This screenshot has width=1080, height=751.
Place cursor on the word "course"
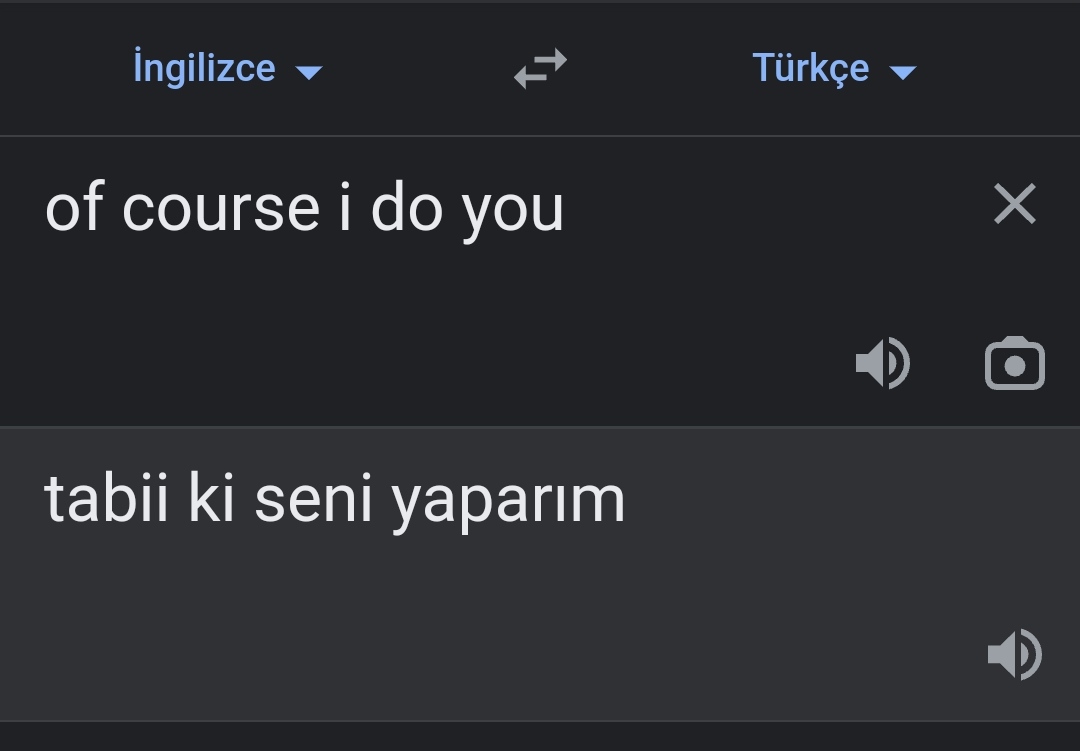[x=221, y=209]
